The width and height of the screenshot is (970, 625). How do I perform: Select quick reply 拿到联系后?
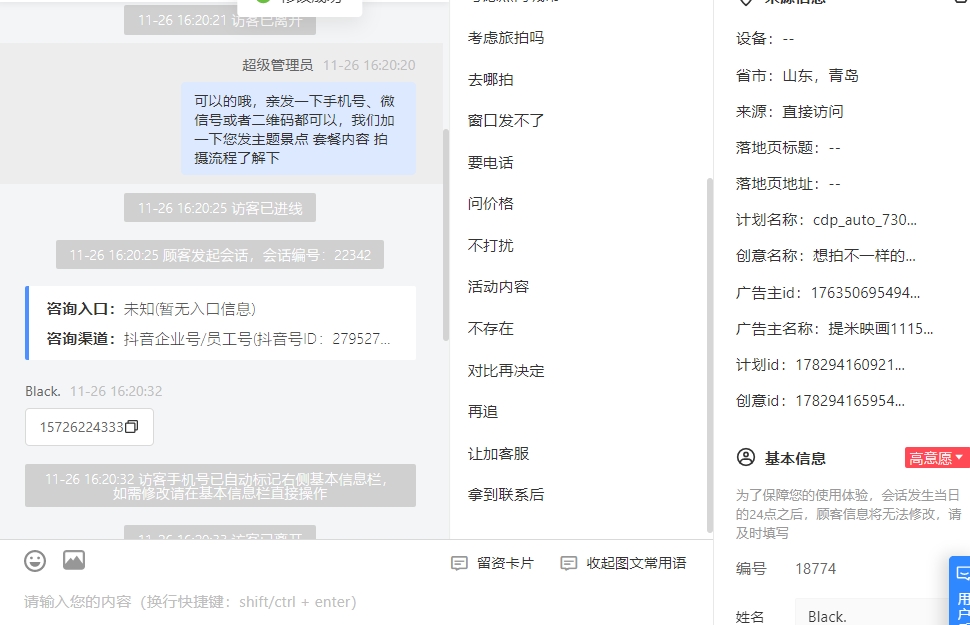pos(506,494)
